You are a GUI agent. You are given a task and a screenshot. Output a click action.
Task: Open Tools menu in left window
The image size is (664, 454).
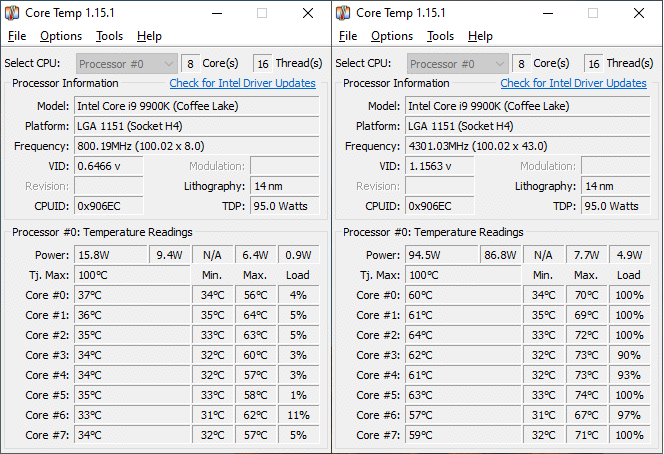tap(109, 36)
